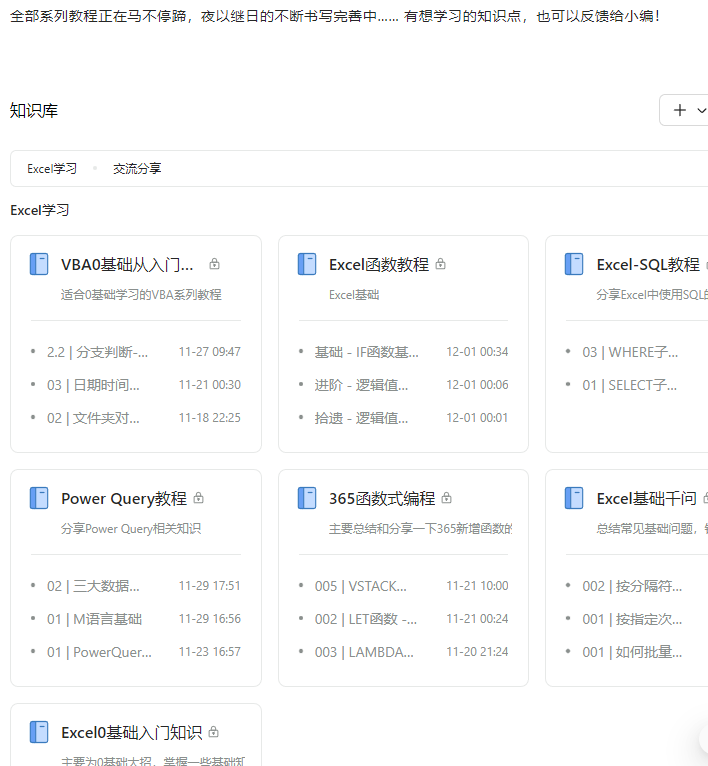The height and width of the screenshot is (766, 708).
Task: Open article 2.2 | 分支判断-...
Action: coord(97,352)
